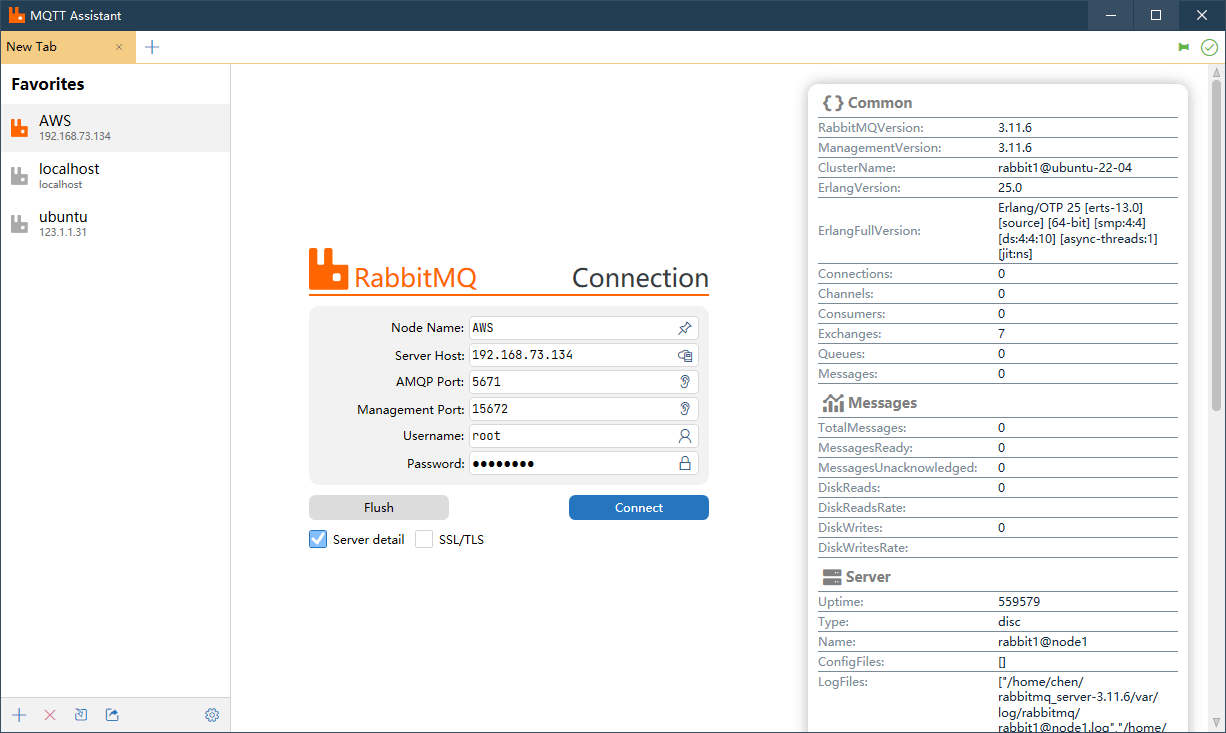Click the pin icon in Node Name field
Viewport: 1226px width, 733px height.
point(685,328)
